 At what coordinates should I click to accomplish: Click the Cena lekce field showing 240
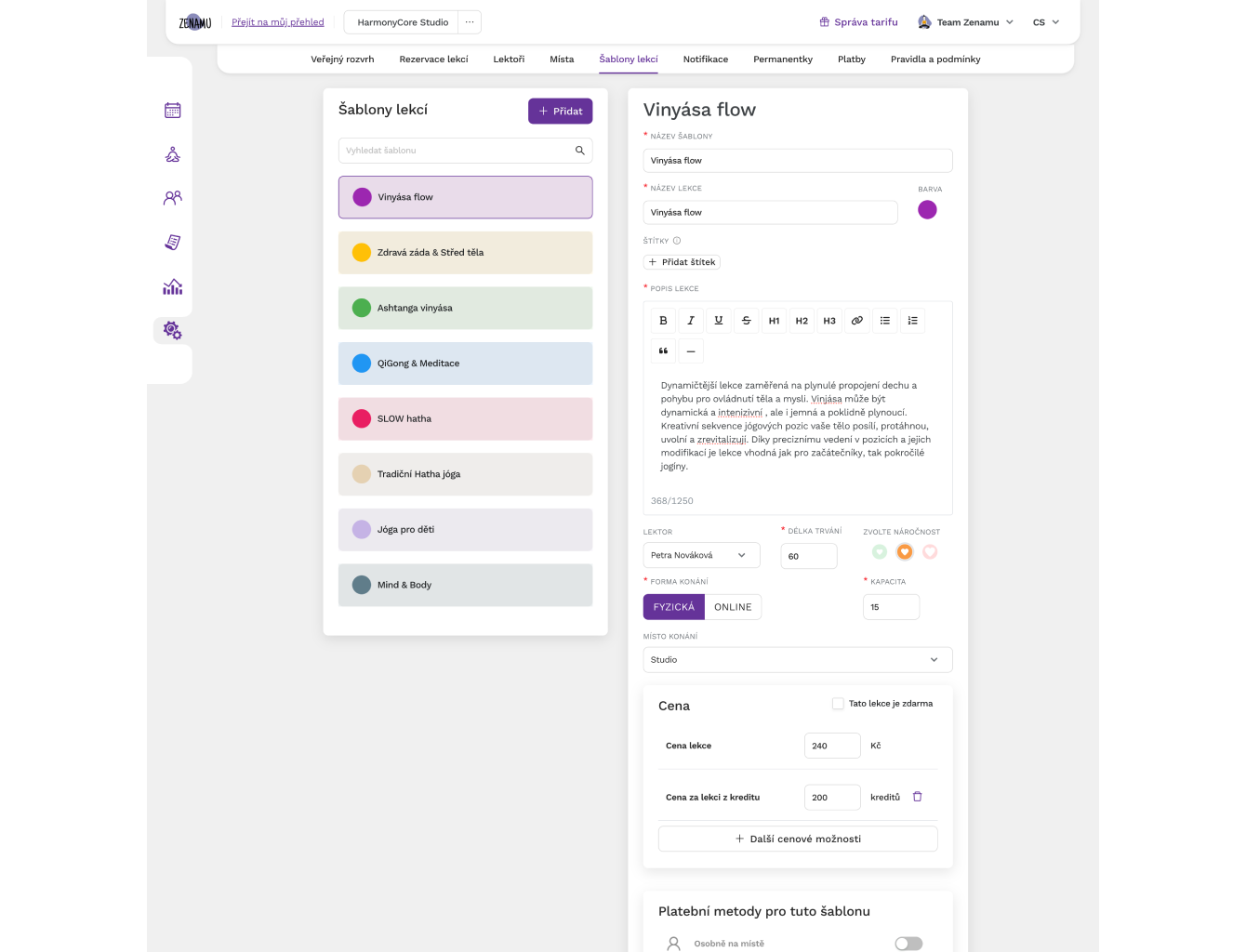pyautogui.click(x=832, y=746)
